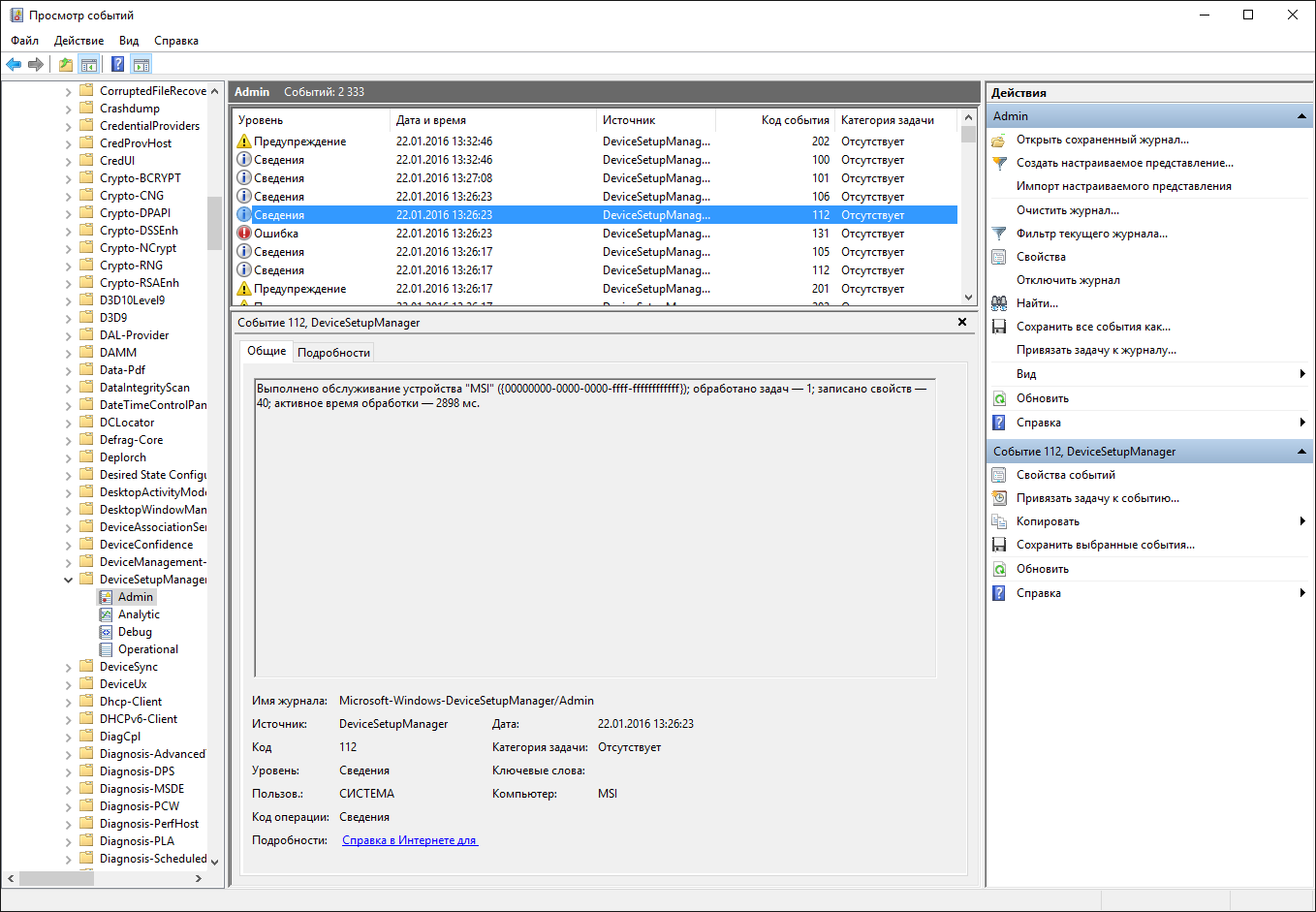Switch to the General tab (Общие)
Screen dimensions: 1316x912
pyautogui.click(x=266, y=351)
